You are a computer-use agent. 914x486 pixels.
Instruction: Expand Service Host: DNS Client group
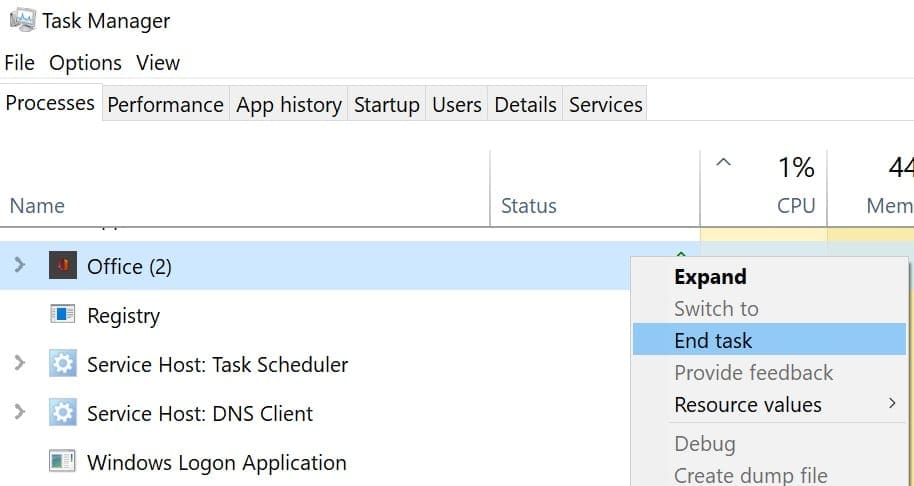coord(20,412)
